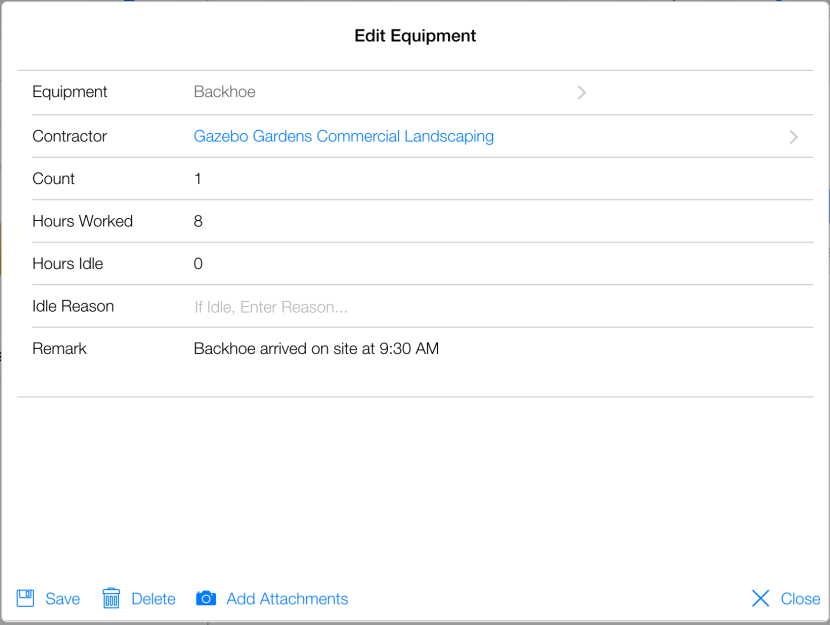This screenshot has height=625, width=830.
Task: Expand the Equipment row chevron
Action: click(x=581, y=93)
